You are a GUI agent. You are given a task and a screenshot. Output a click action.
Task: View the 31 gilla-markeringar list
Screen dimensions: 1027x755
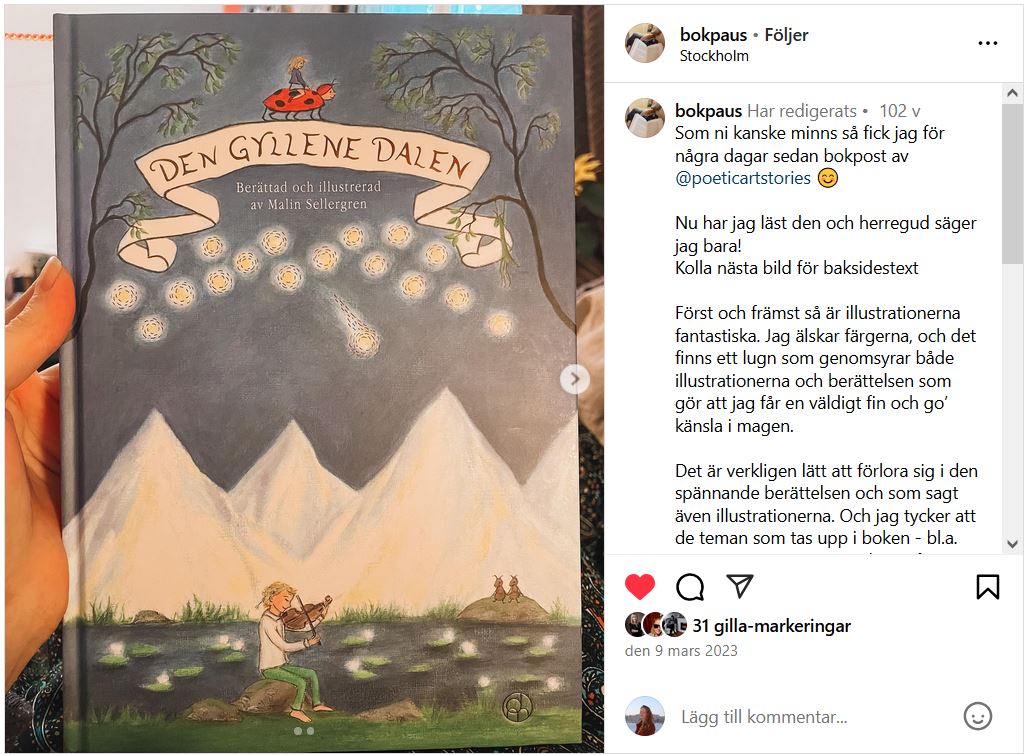(772, 626)
